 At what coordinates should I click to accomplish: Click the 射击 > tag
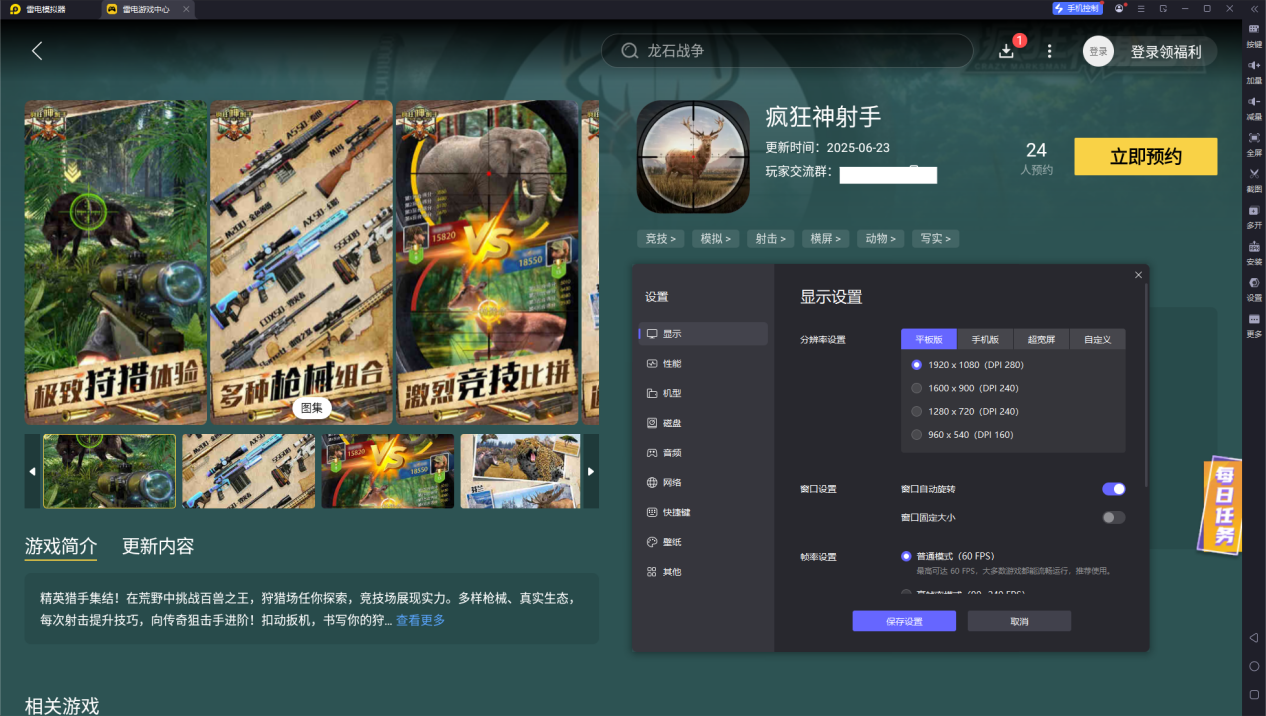771,239
